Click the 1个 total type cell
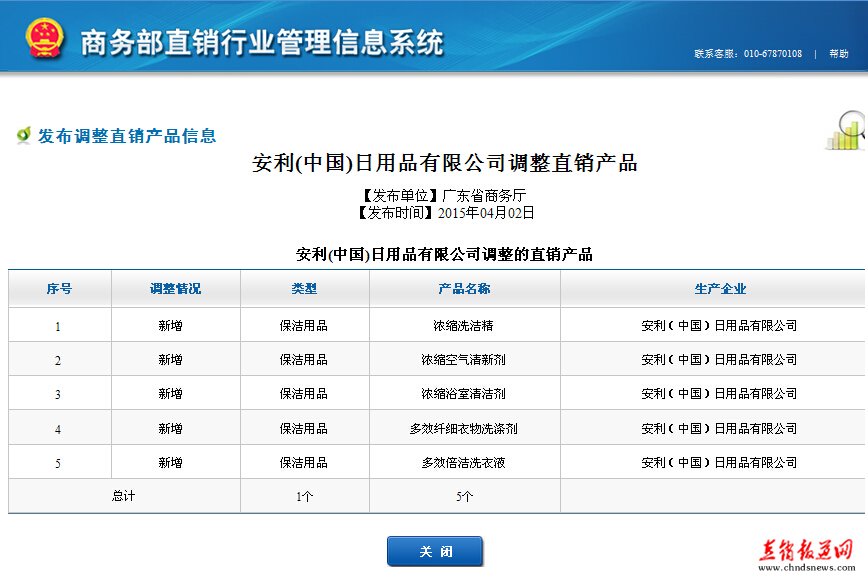868x577 pixels. pyautogui.click(x=304, y=497)
